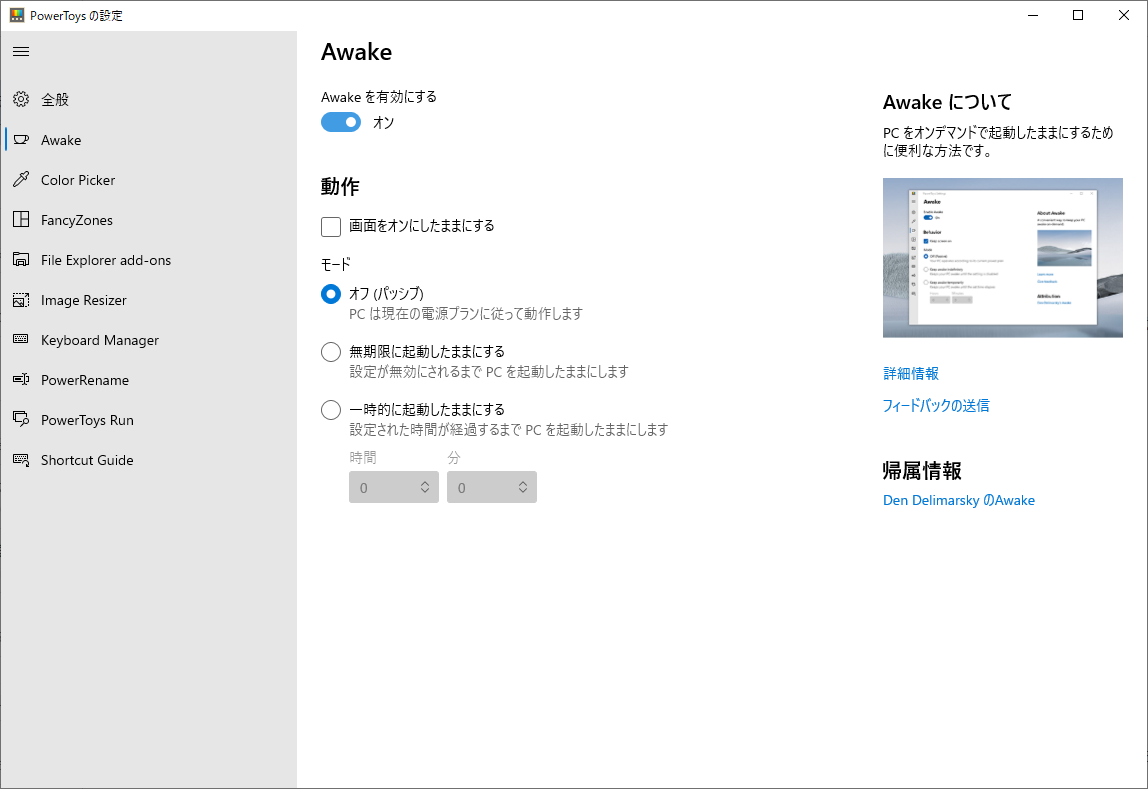The width and height of the screenshot is (1148, 789).
Task: Click the 分 minutes number box
Action: point(492,487)
